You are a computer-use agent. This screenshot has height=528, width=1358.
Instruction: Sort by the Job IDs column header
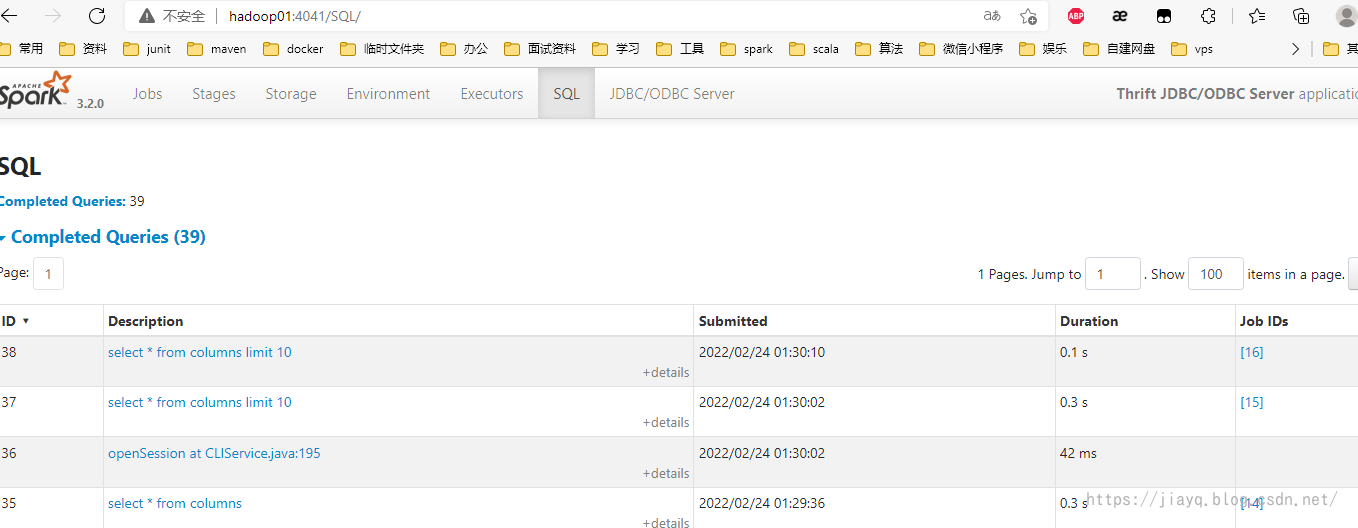pos(1264,321)
